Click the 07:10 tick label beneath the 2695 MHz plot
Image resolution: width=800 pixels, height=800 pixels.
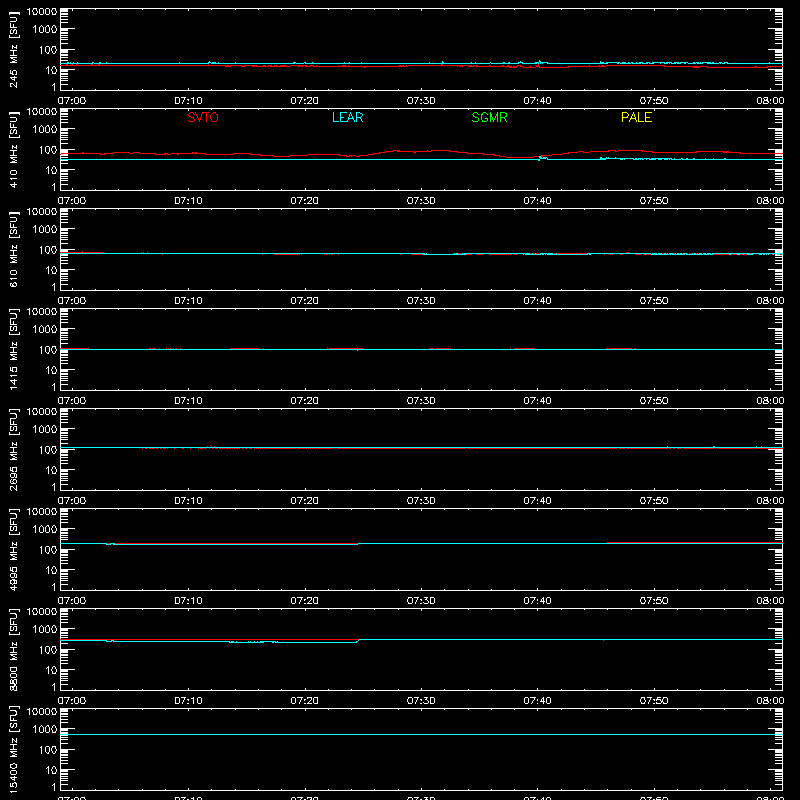(x=188, y=501)
